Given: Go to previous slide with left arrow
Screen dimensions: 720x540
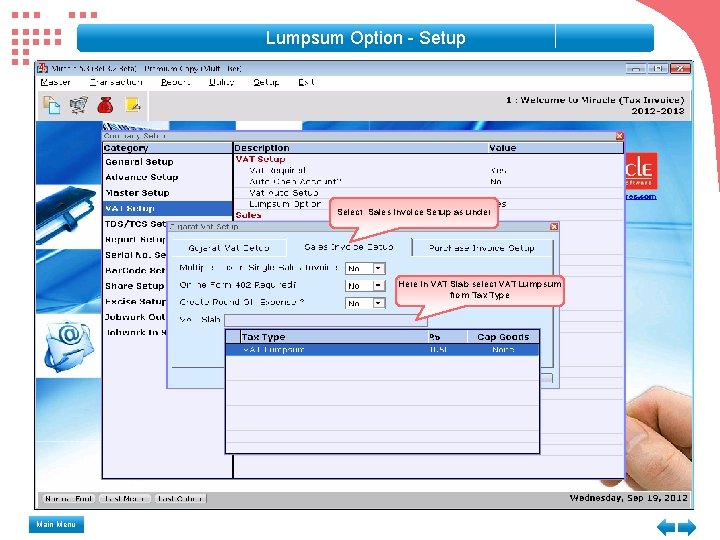Looking at the screenshot, I should point(666,527).
